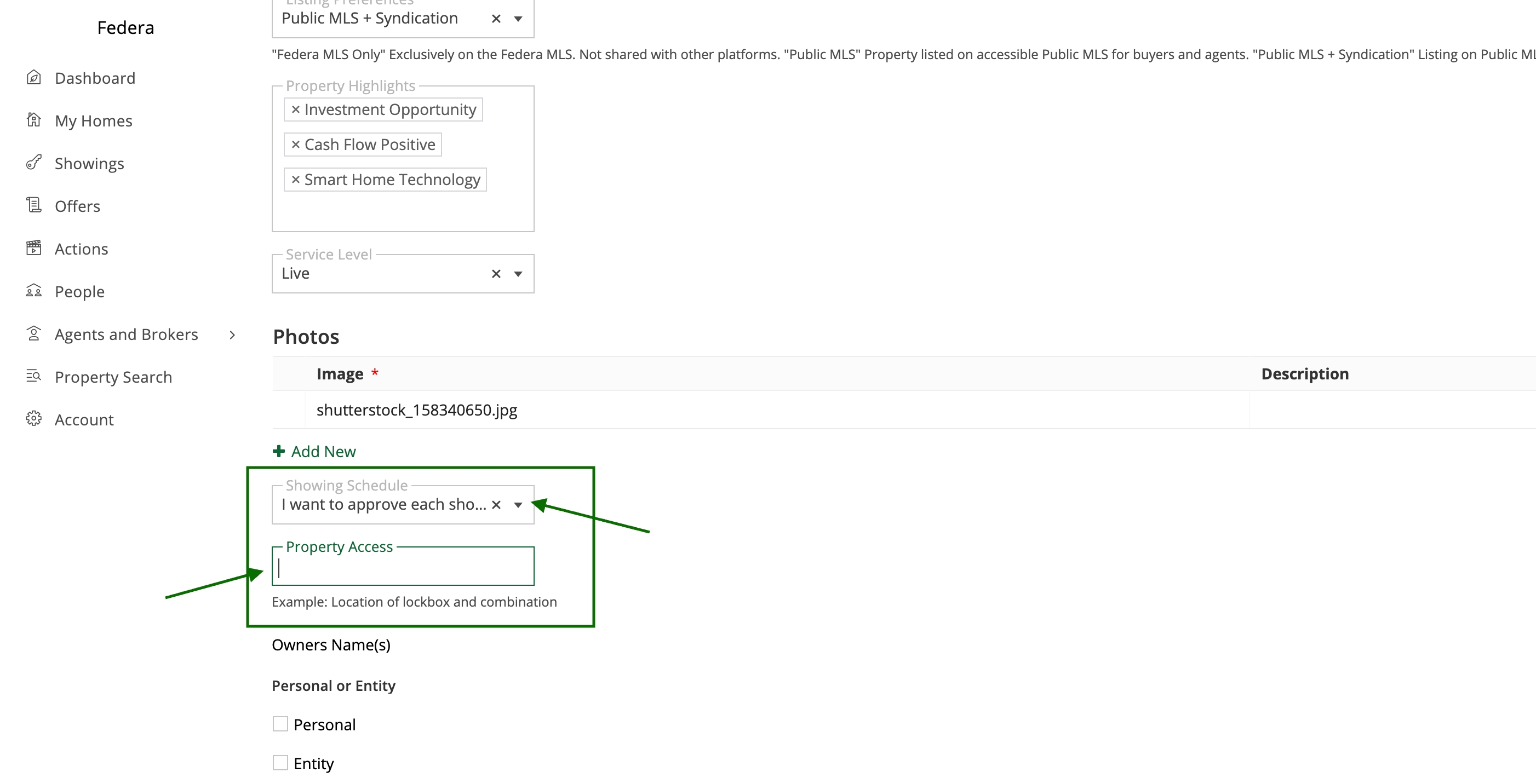Click the Showings key icon

pyautogui.click(x=34, y=163)
